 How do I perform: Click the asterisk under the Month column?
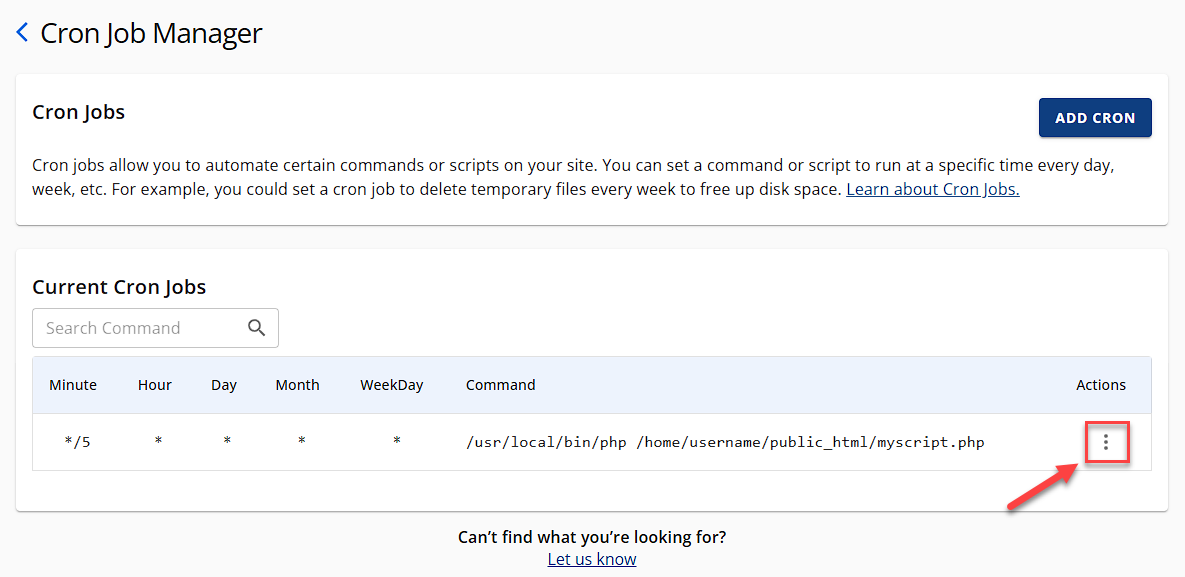301,441
